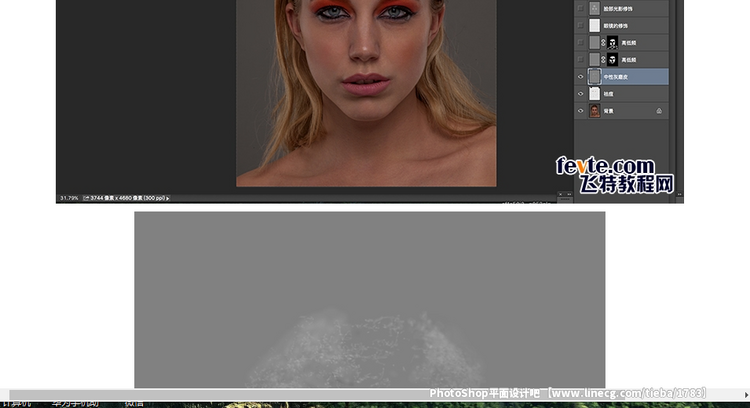Select the mask thumbnail of upper 高低频 layer
This screenshot has width=750, height=408.
[x=611, y=43]
